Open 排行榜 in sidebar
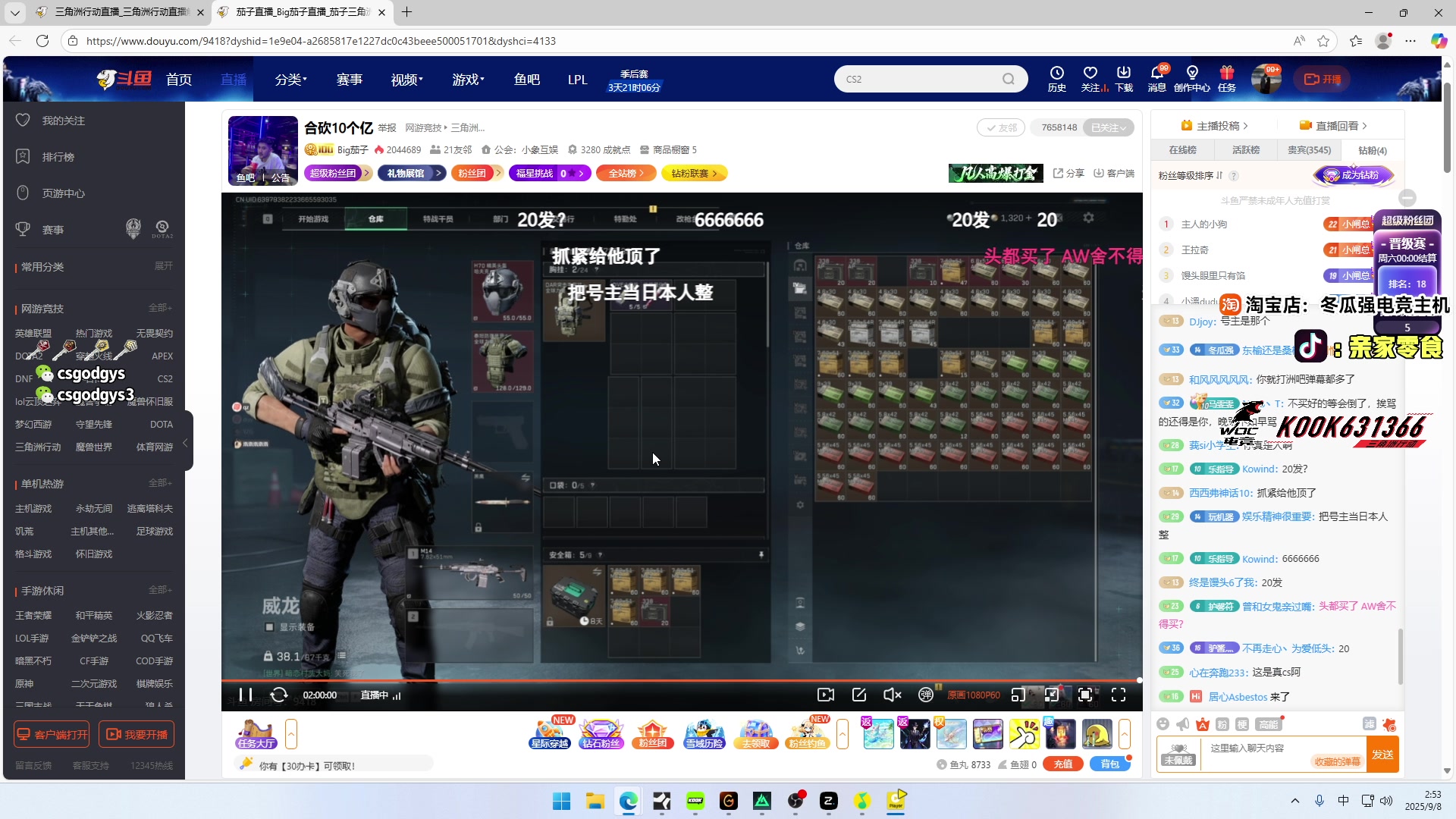Viewport: 1456px width, 819px height. pos(58,157)
